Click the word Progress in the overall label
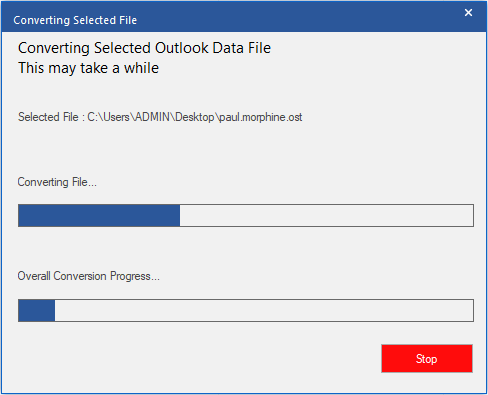Screen dimensions: 488x395 click(131, 276)
